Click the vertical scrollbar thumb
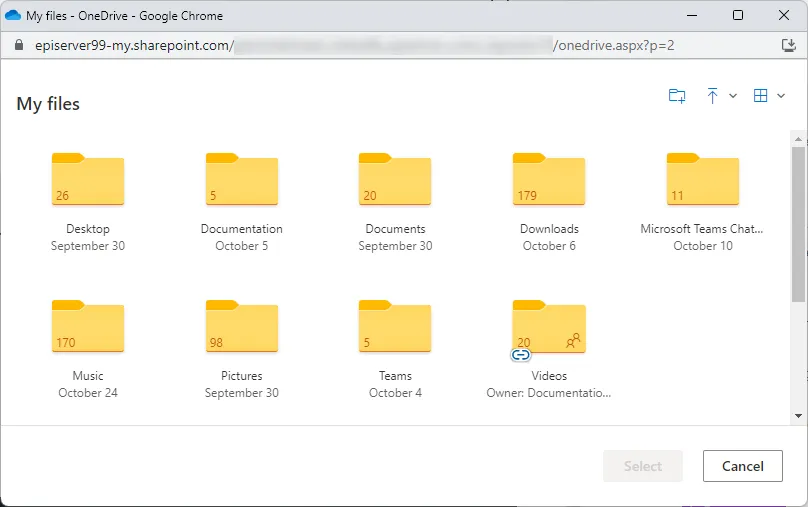Viewport: 808px width, 507px height. [x=798, y=224]
